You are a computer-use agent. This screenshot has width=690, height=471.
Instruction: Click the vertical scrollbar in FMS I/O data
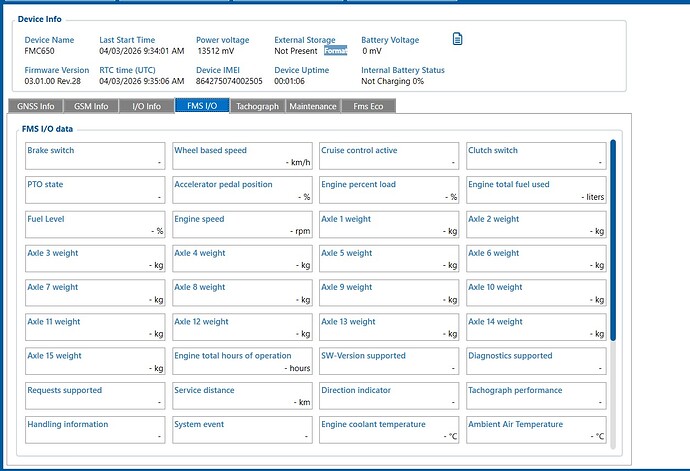[613, 240]
